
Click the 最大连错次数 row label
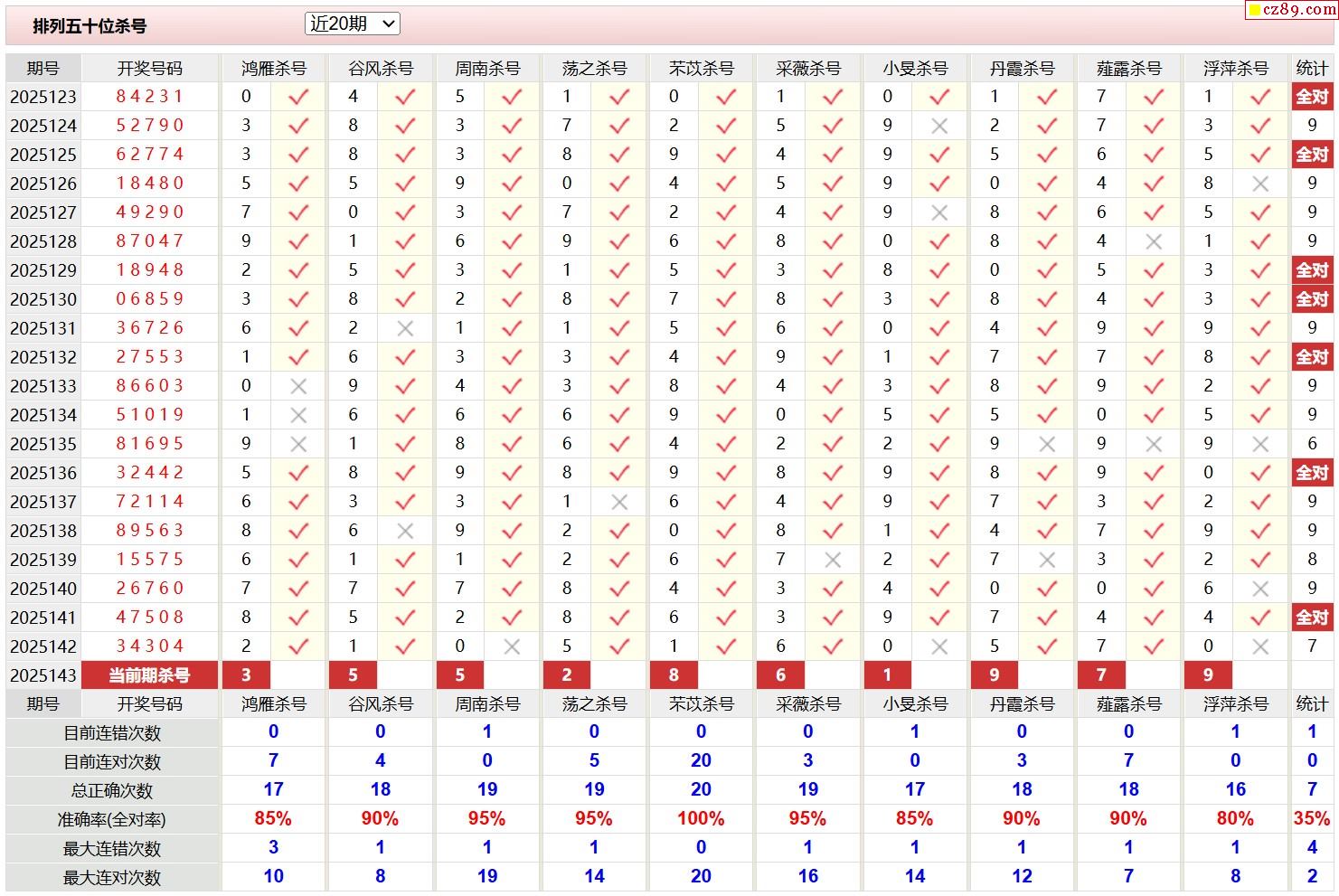tap(112, 849)
